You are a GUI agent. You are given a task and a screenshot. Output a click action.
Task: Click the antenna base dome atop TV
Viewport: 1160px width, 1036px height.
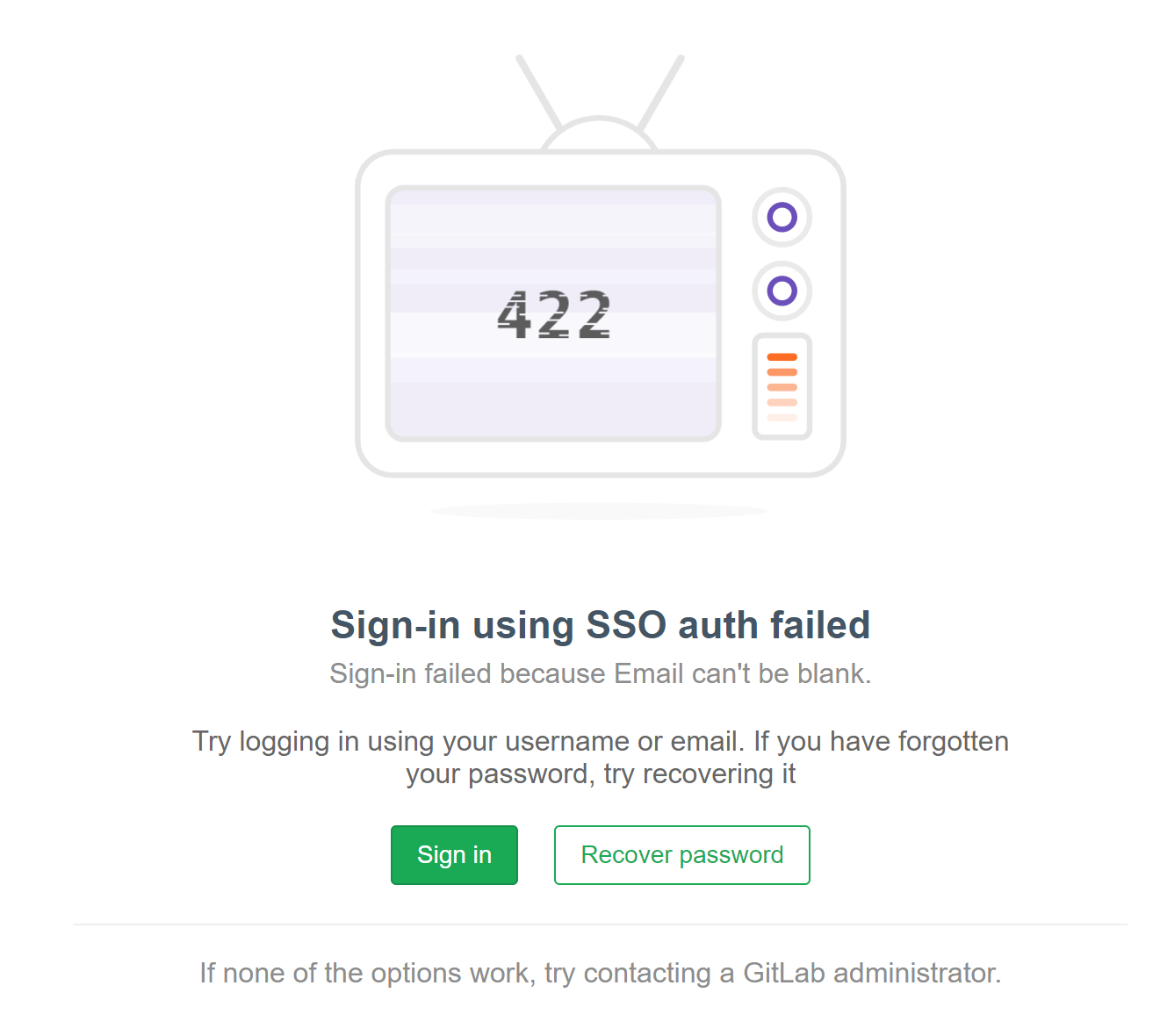tap(600, 134)
